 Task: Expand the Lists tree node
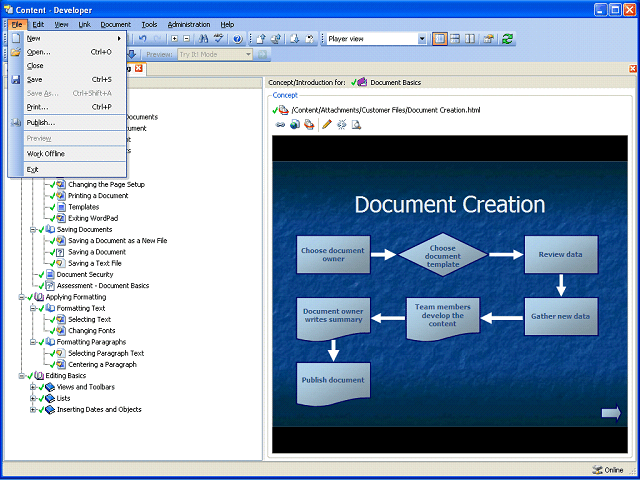coord(33,398)
